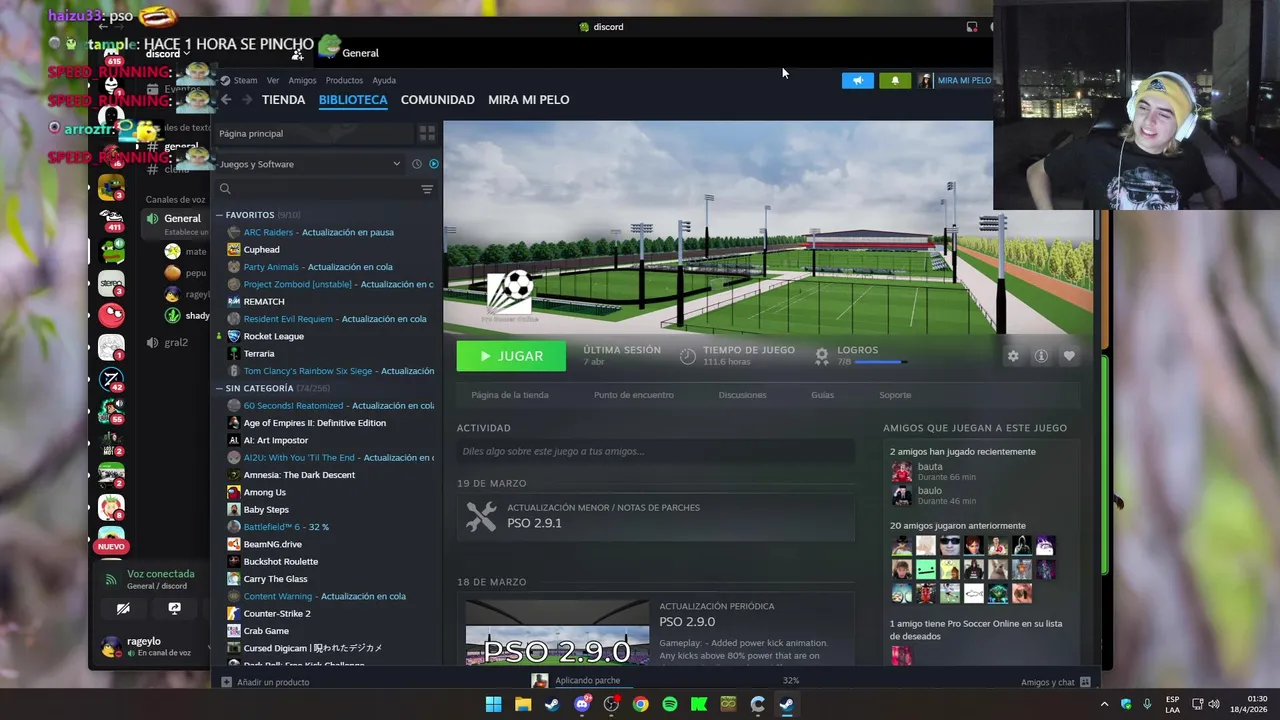Select Counter-Strike 2 in the library

coord(277,613)
